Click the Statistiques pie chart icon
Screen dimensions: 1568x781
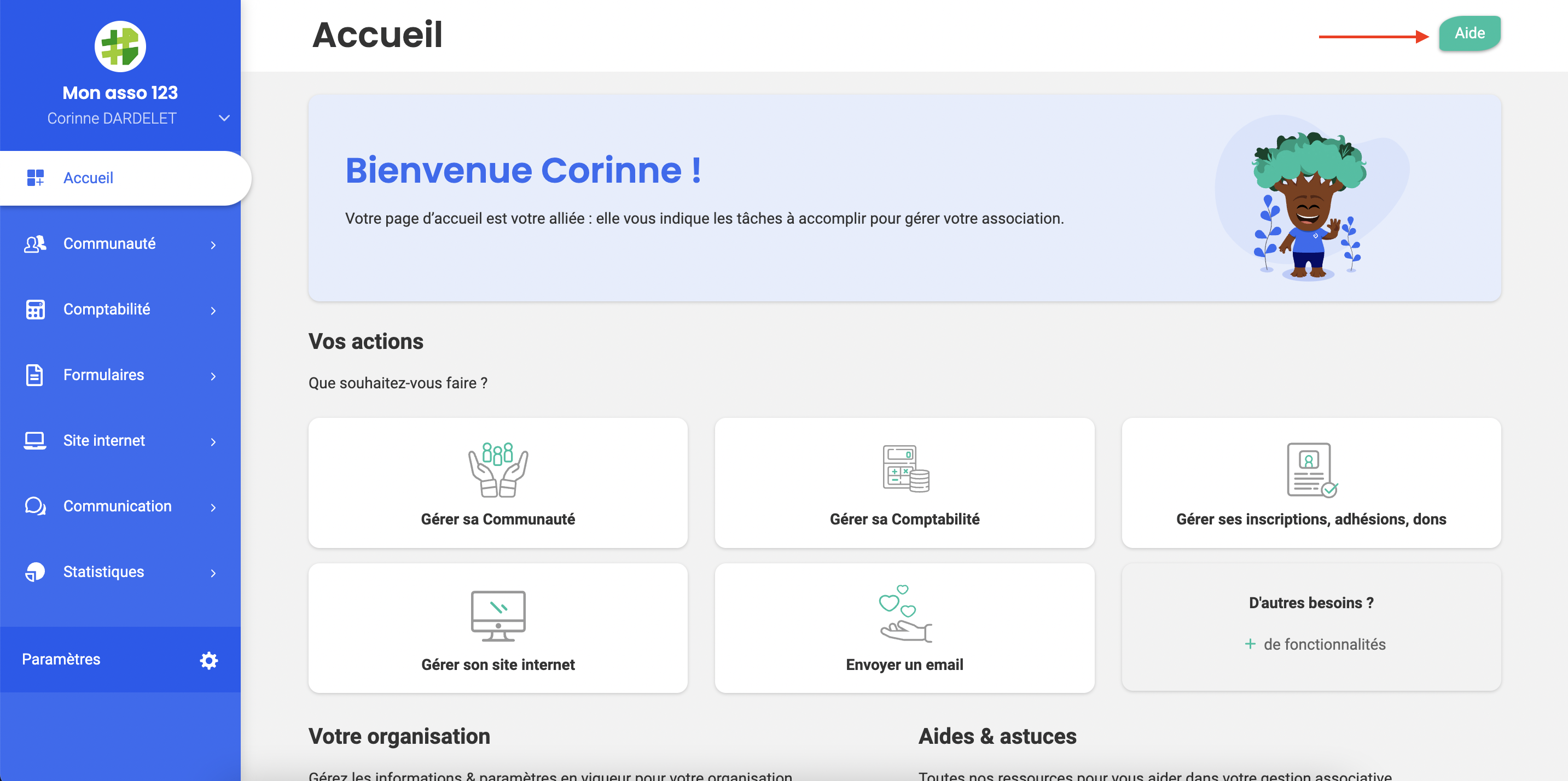[x=34, y=573]
